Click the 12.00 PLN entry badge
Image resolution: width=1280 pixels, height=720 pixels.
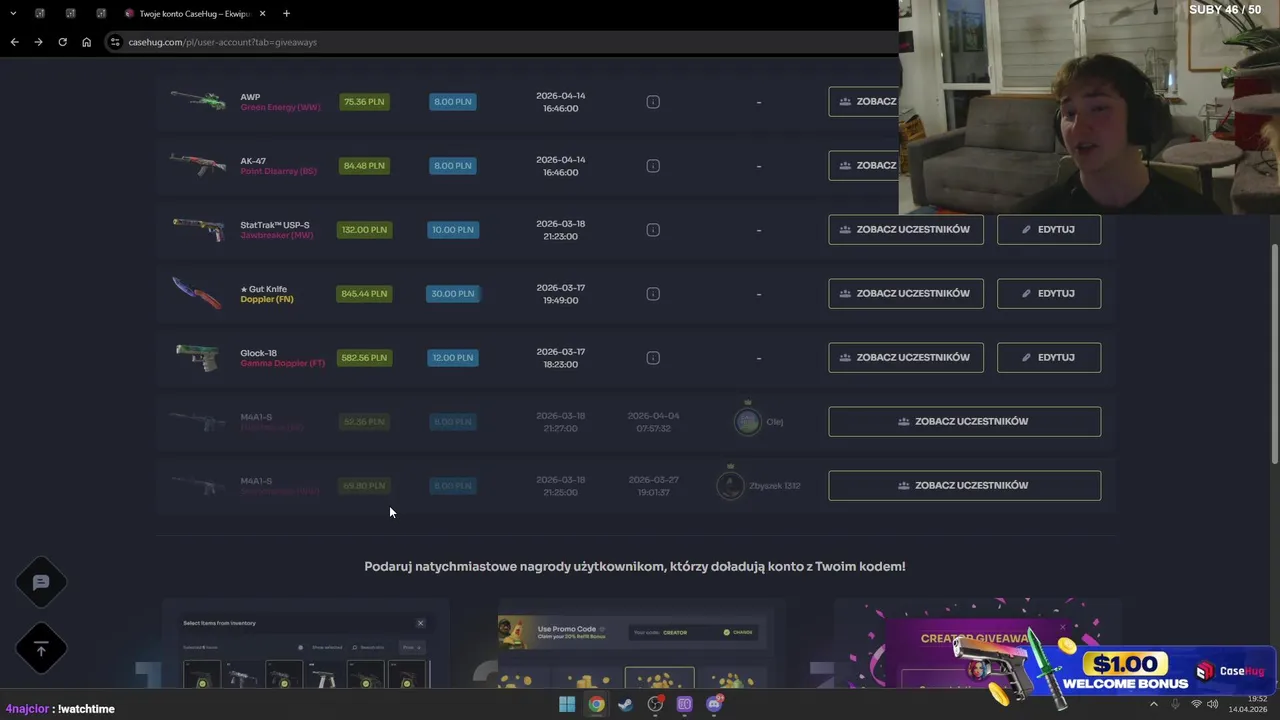[452, 358]
